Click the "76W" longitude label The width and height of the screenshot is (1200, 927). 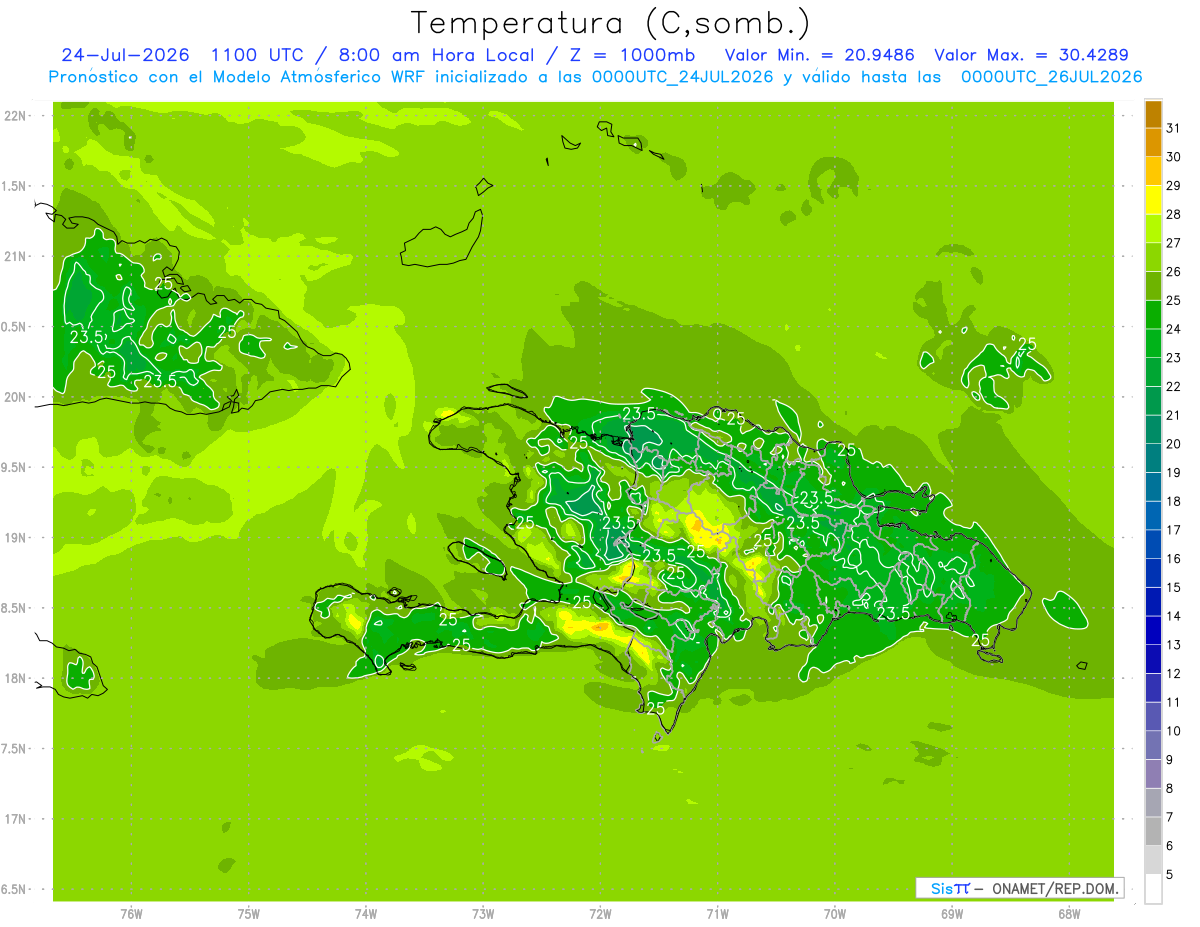coord(131,914)
